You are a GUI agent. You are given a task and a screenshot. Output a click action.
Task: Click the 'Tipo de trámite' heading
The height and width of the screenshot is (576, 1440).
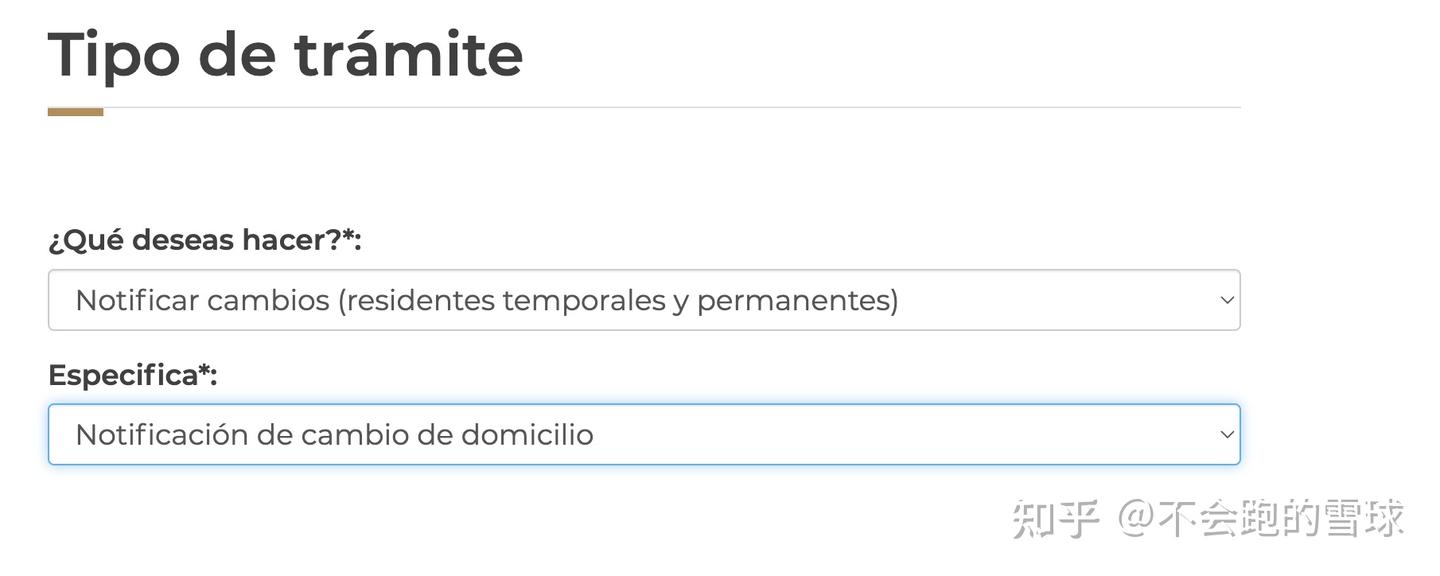click(285, 54)
